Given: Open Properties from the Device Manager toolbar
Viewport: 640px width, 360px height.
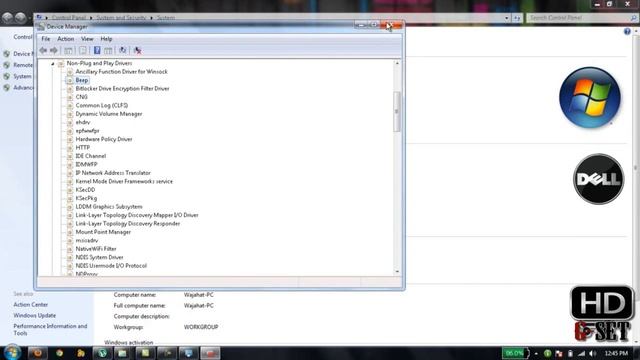Looking at the screenshot, I should pos(83,50).
